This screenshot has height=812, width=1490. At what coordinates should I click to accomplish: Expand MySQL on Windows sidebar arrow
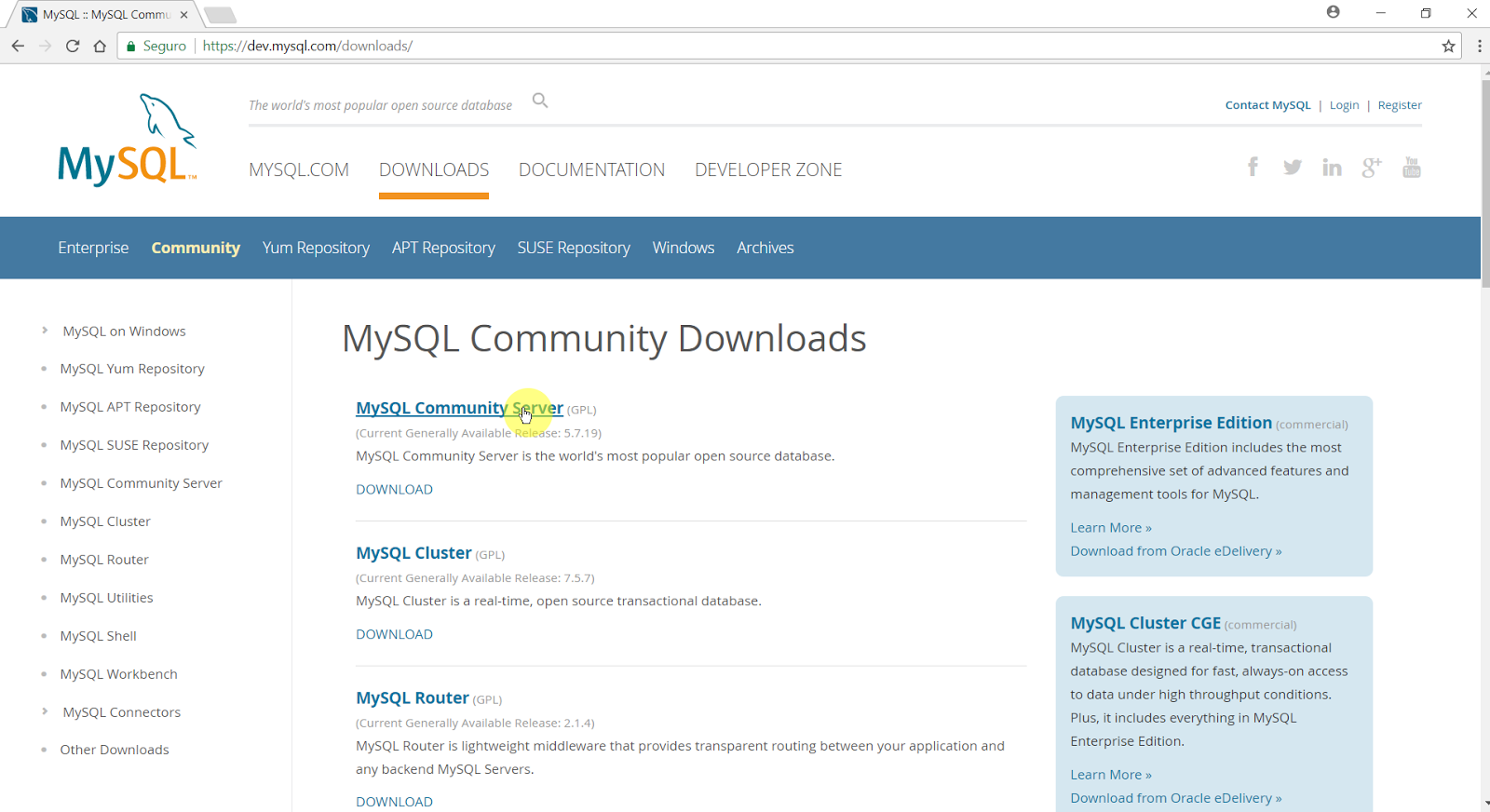pos(45,331)
